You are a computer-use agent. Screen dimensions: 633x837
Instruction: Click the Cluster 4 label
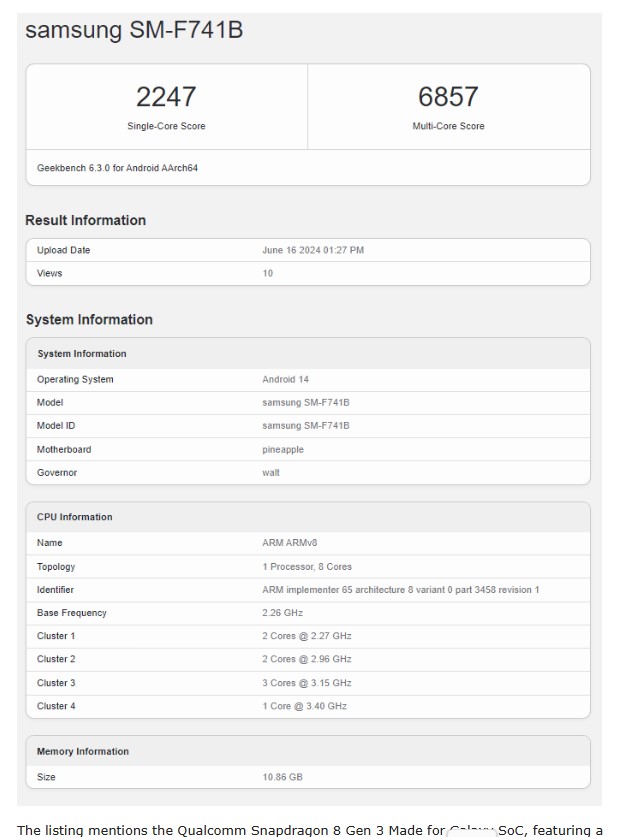(56, 706)
